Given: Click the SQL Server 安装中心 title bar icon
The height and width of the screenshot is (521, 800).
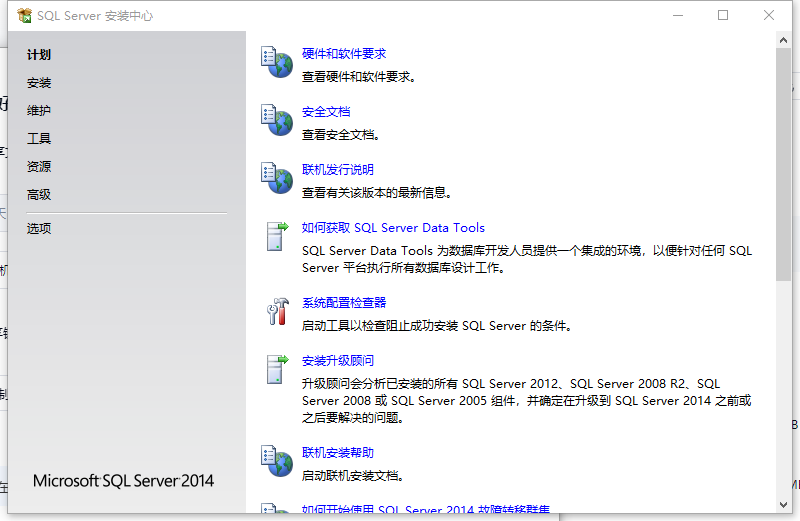Looking at the screenshot, I should click(24, 16).
